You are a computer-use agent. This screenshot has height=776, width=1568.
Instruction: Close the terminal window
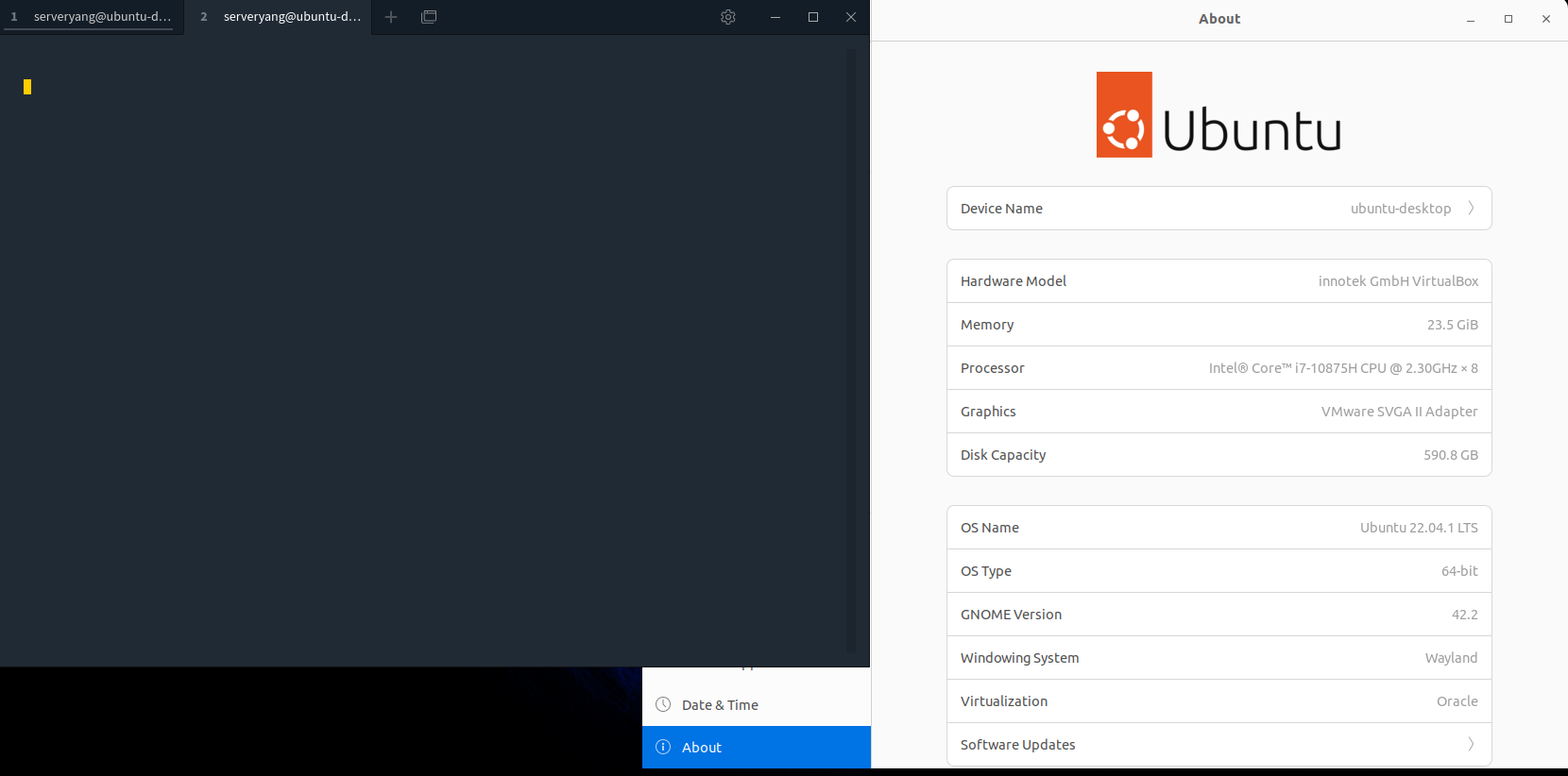[851, 17]
